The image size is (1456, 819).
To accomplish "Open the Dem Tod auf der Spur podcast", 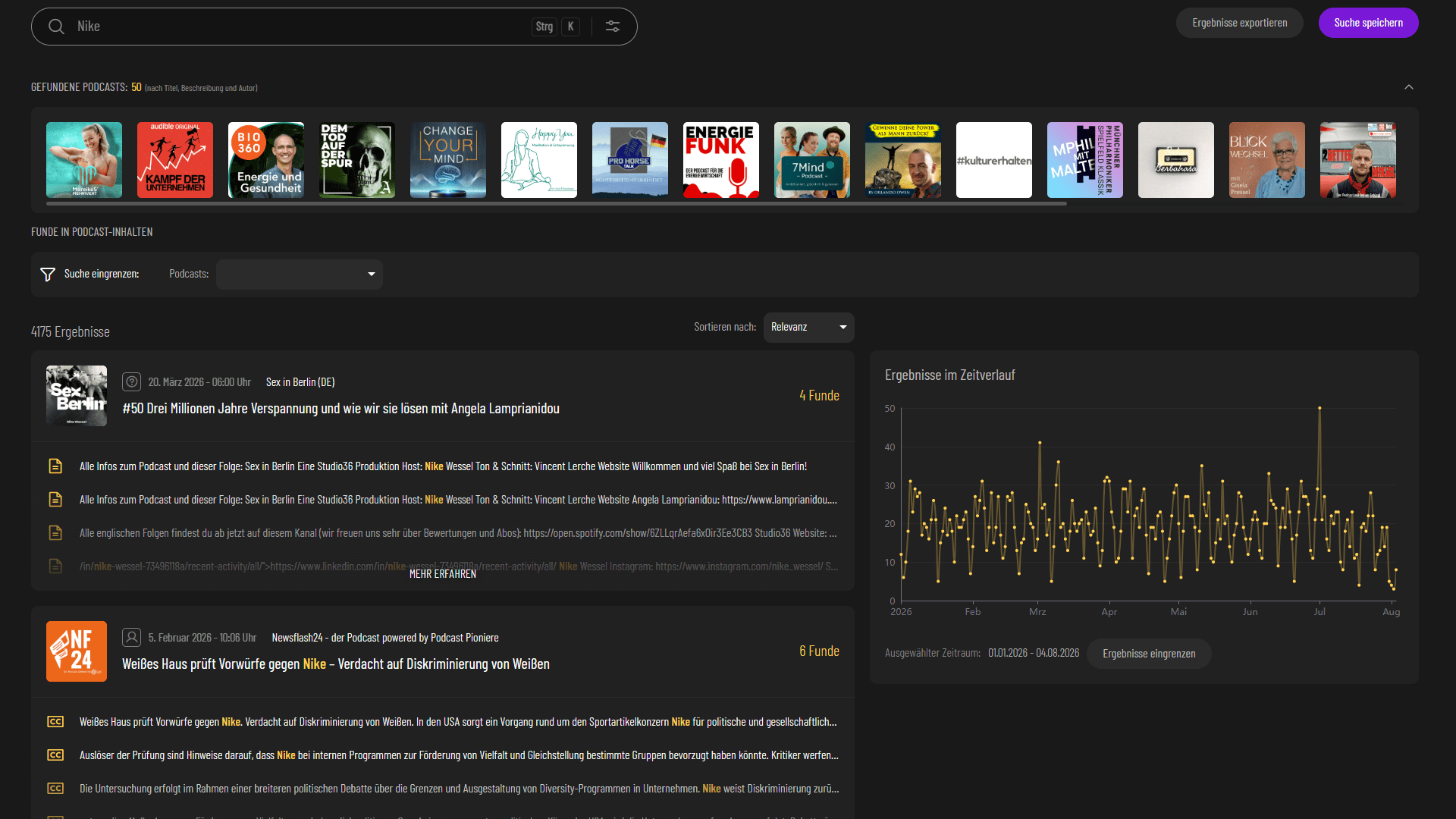I will [x=357, y=160].
